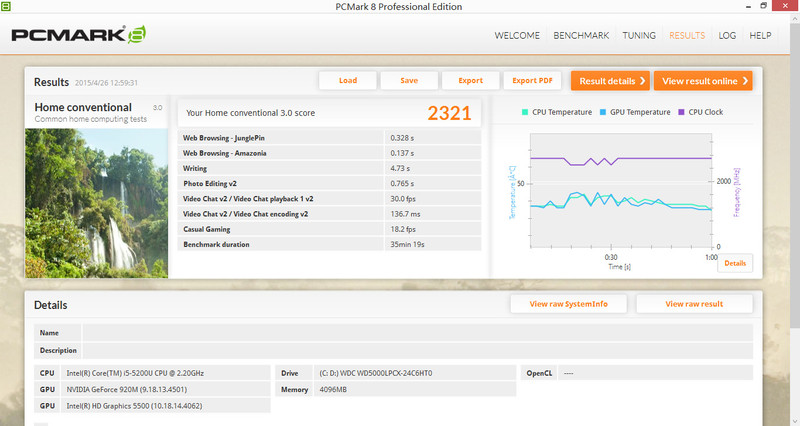Open View raw SystemInfo
This screenshot has width=800, height=426.
(568, 304)
